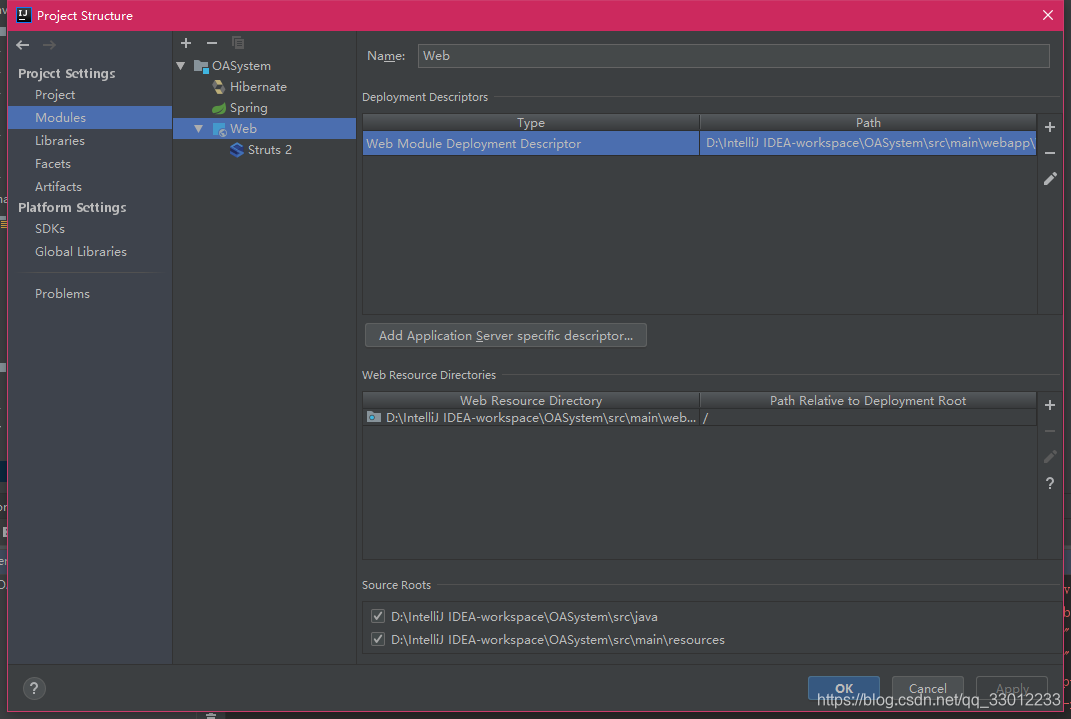Collapse the OASystem module tree node
Screen dimensions: 1071x719
tap(181, 66)
